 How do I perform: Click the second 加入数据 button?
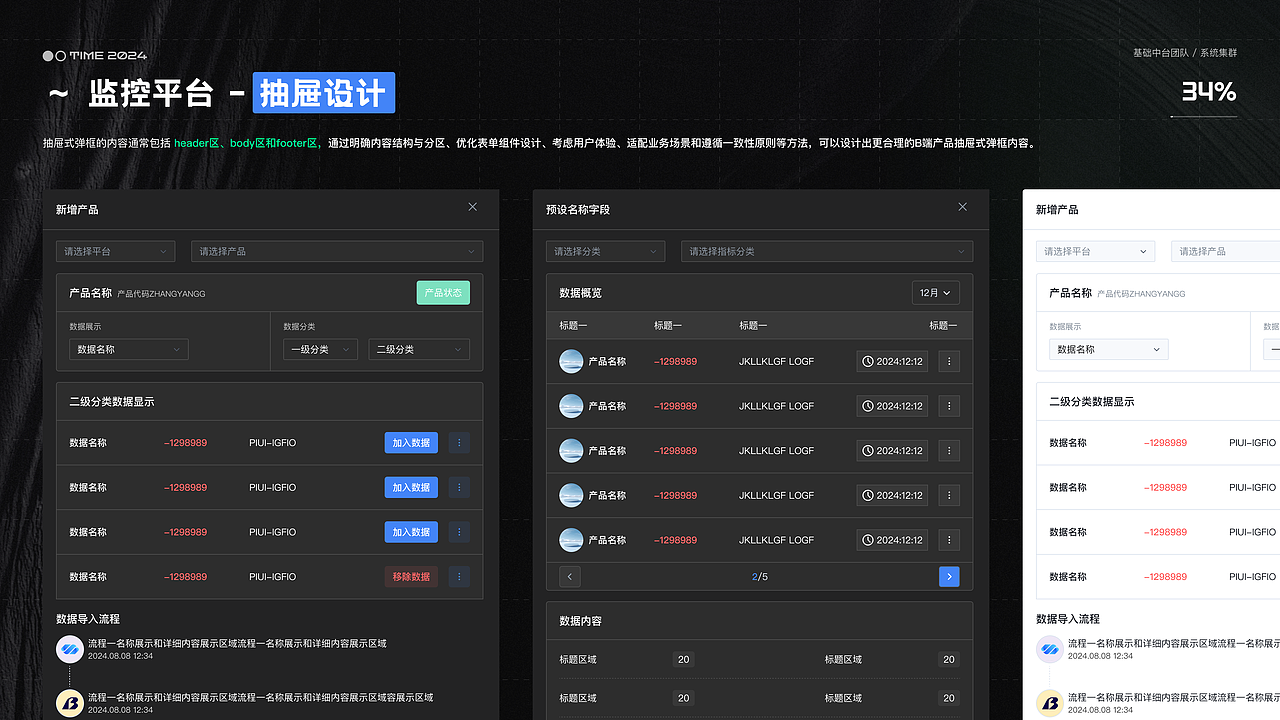click(x=411, y=487)
